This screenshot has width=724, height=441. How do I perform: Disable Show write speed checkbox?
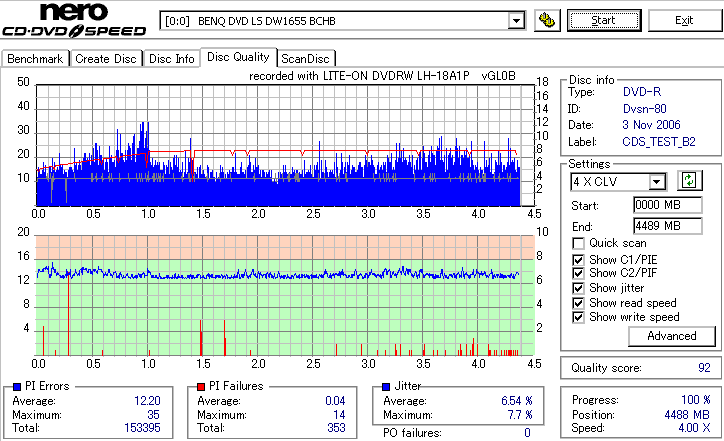point(578,317)
